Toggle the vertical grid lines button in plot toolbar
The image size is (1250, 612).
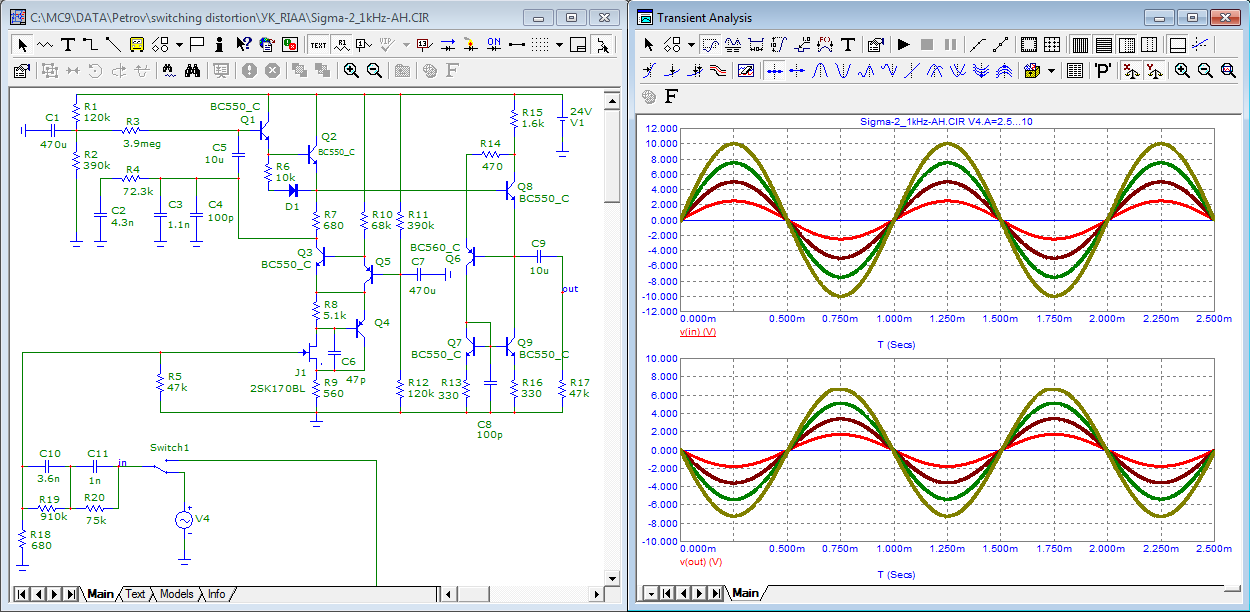click(1080, 44)
